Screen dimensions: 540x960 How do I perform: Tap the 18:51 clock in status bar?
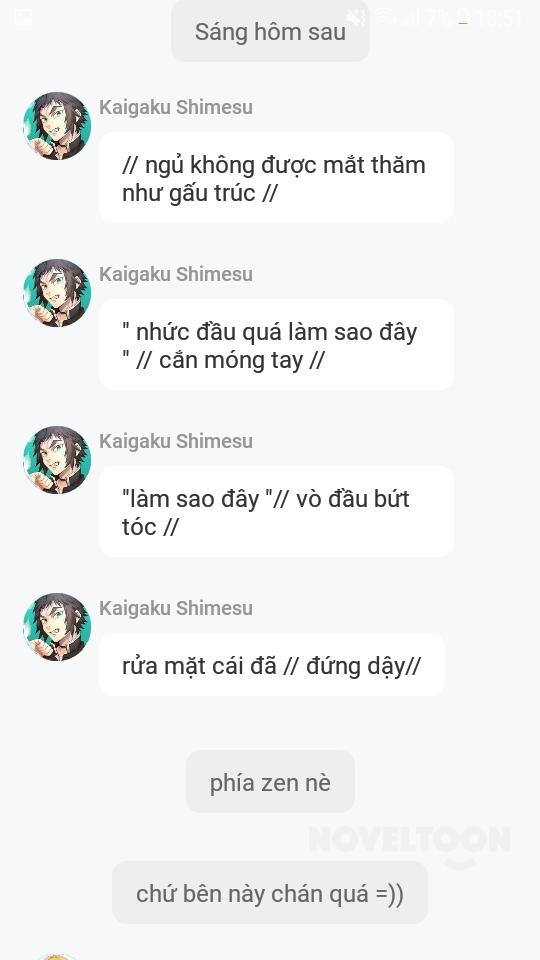pyautogui.click(x=499, y=18)
